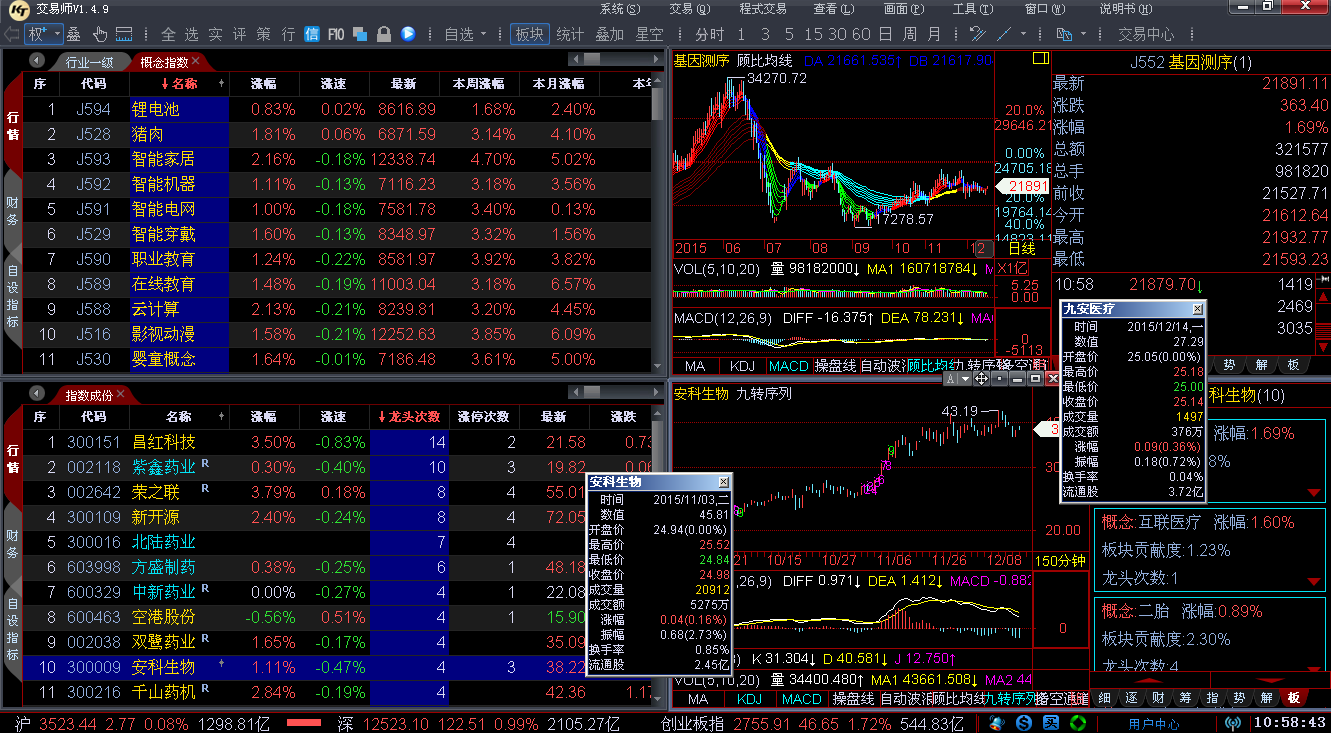Expand the 权 adjustment dropdown arrow
The image size is (1331, 733).
56,34
